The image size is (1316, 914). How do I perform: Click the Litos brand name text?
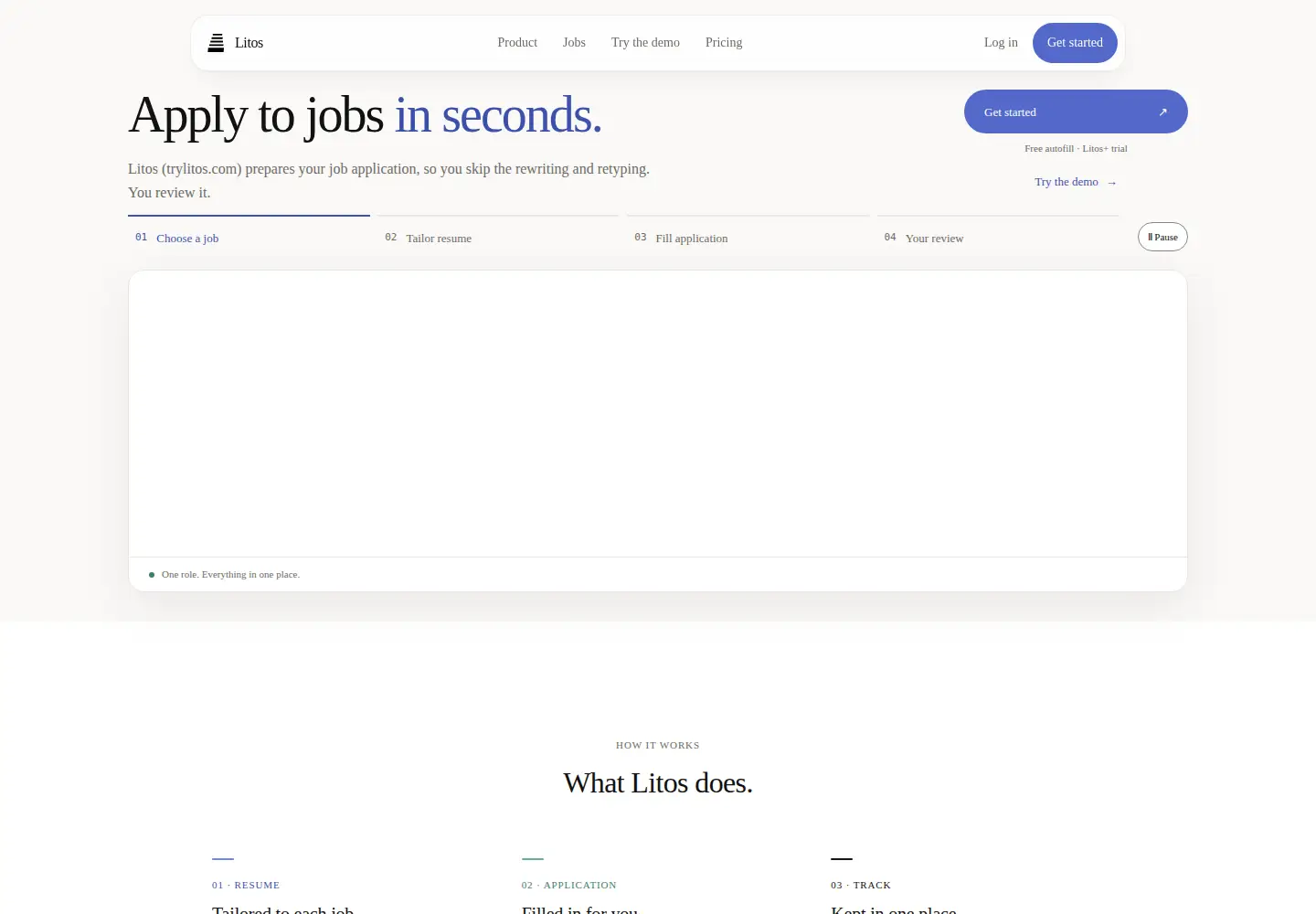249,43
